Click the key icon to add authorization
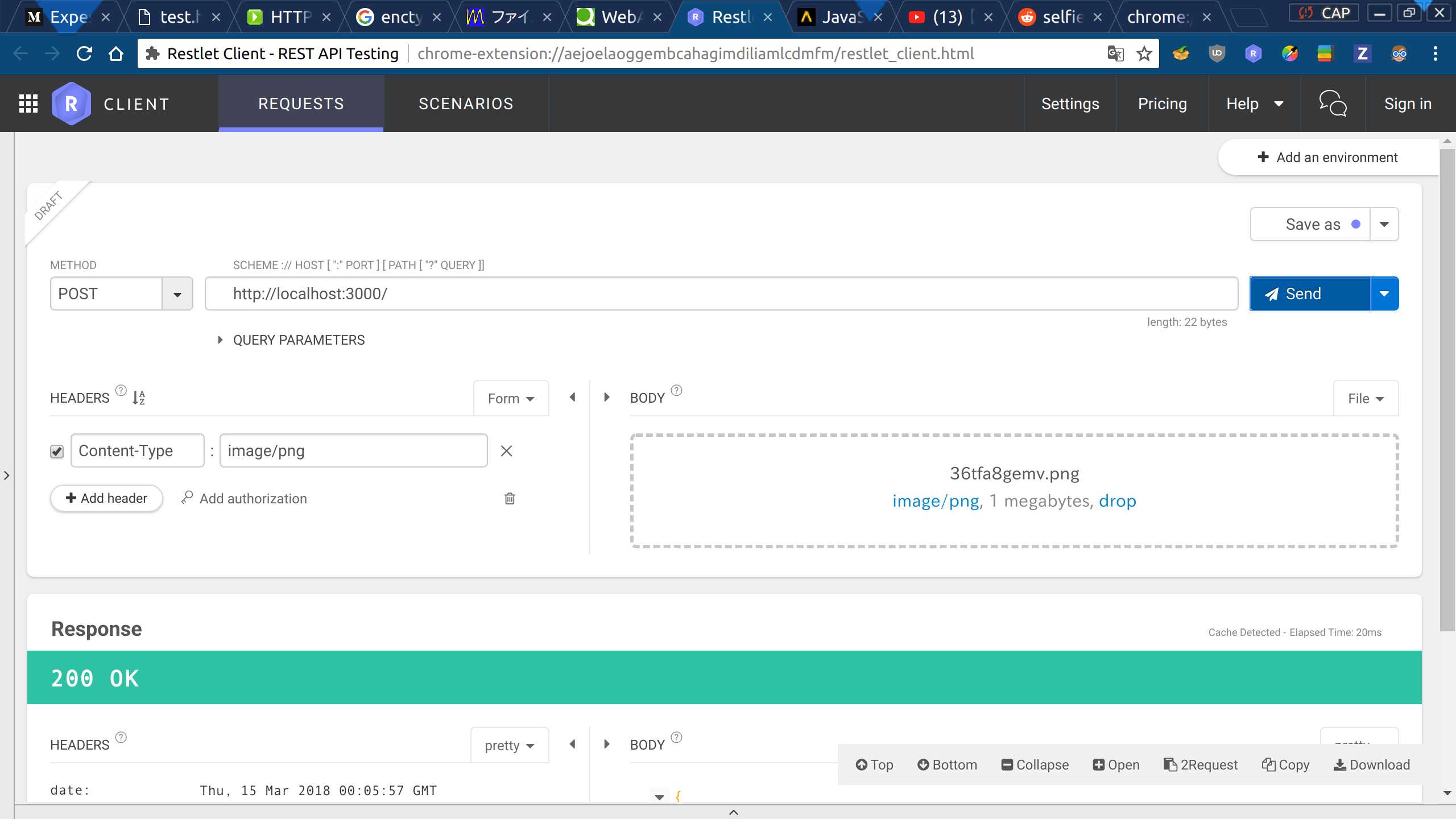 (x=187, y=498)
